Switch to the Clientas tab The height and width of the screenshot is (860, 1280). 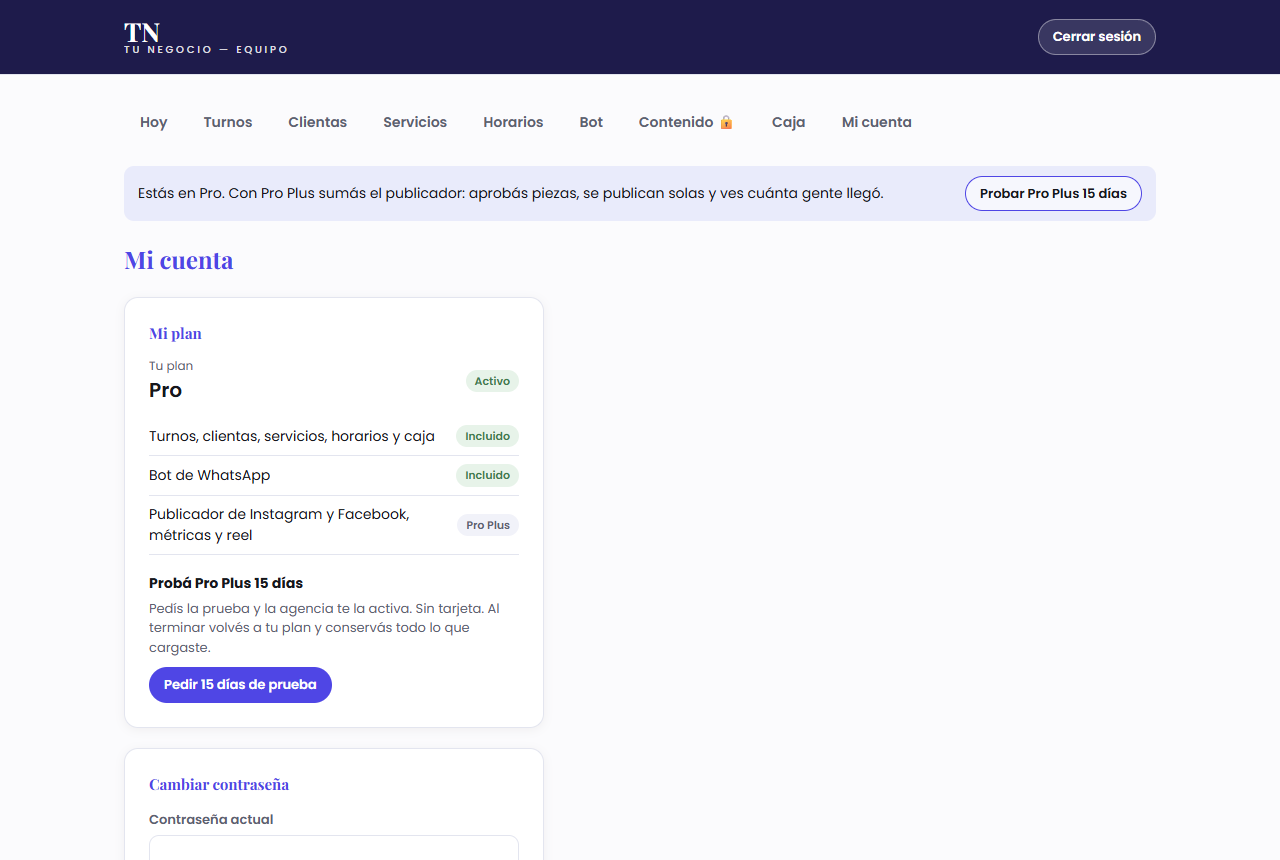pyautogui.click(x=318, y=122)
